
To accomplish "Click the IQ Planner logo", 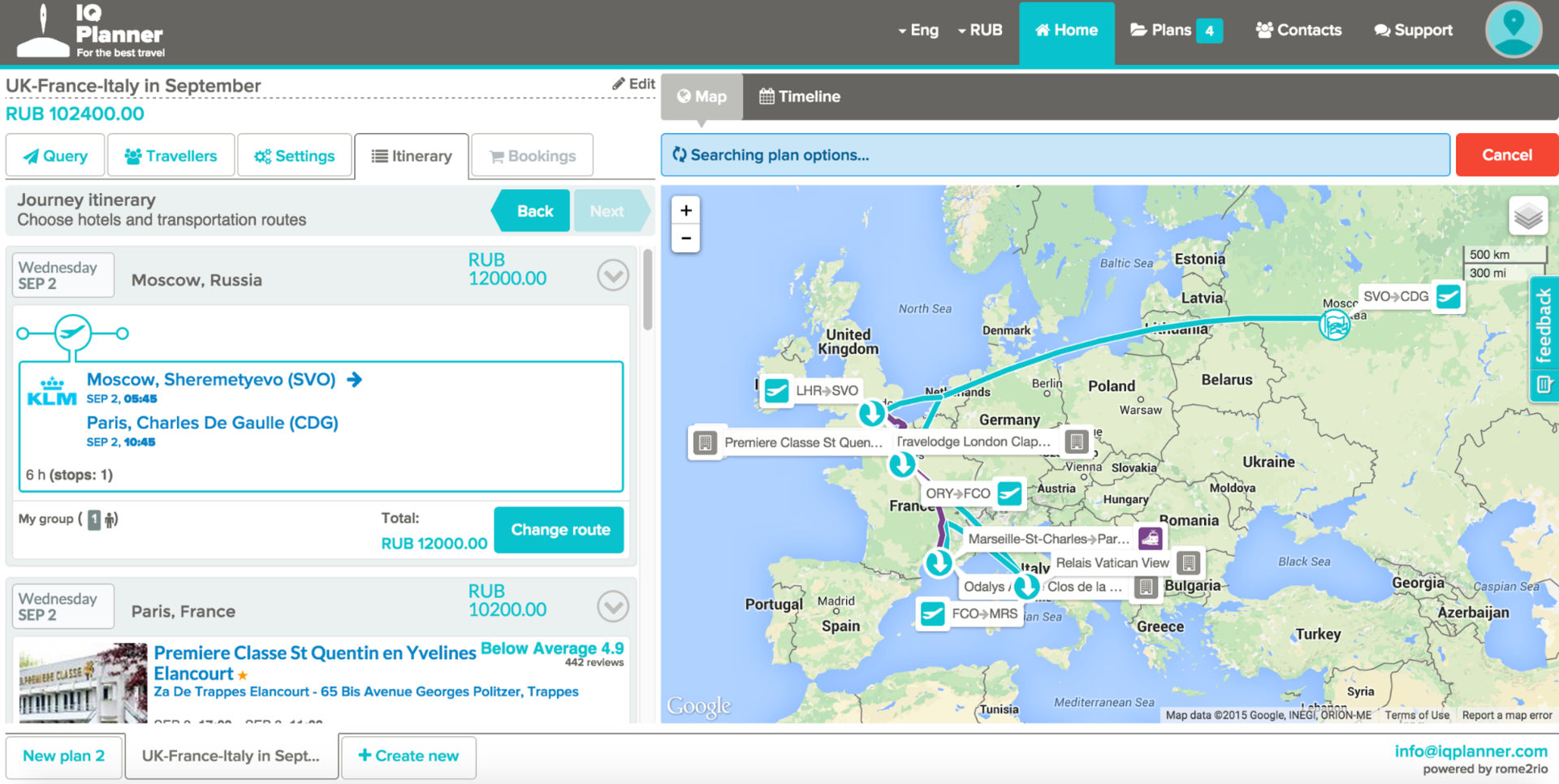I will tap(91, 31).
